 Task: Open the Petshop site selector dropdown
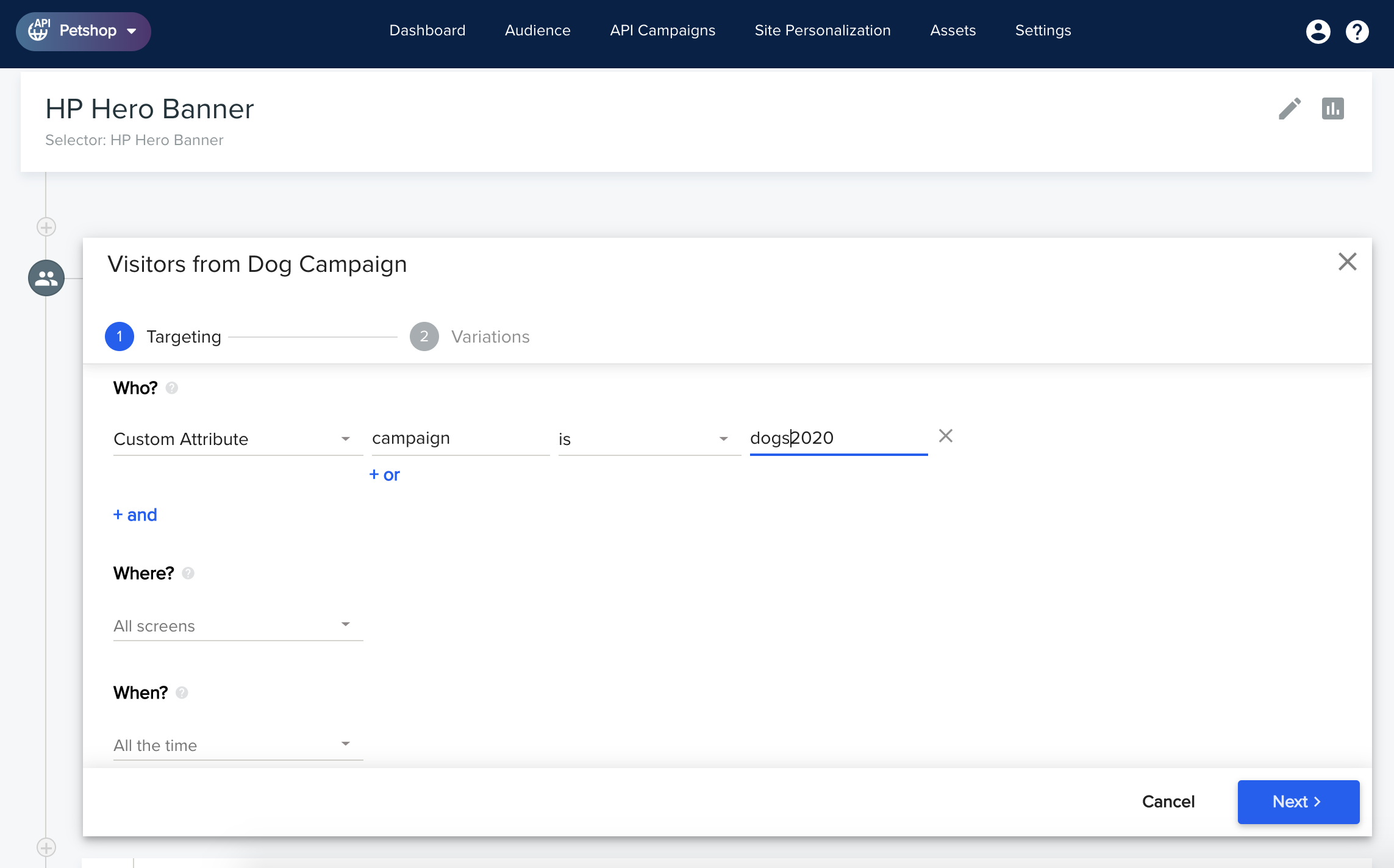pyautogui.click(x=84, y=31)
